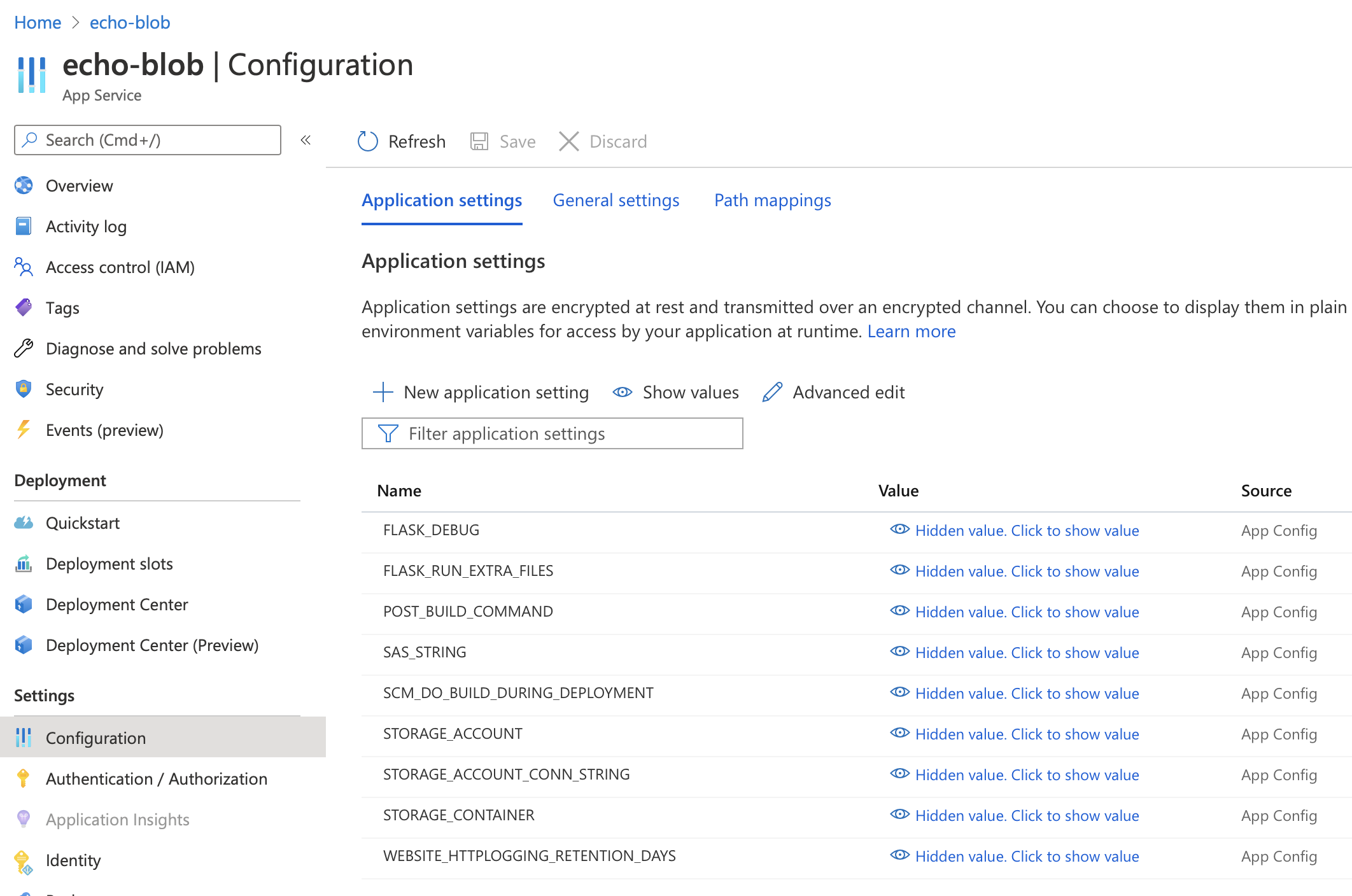
Task: Go to Security sidebar entry
Action: click(74, 389)
